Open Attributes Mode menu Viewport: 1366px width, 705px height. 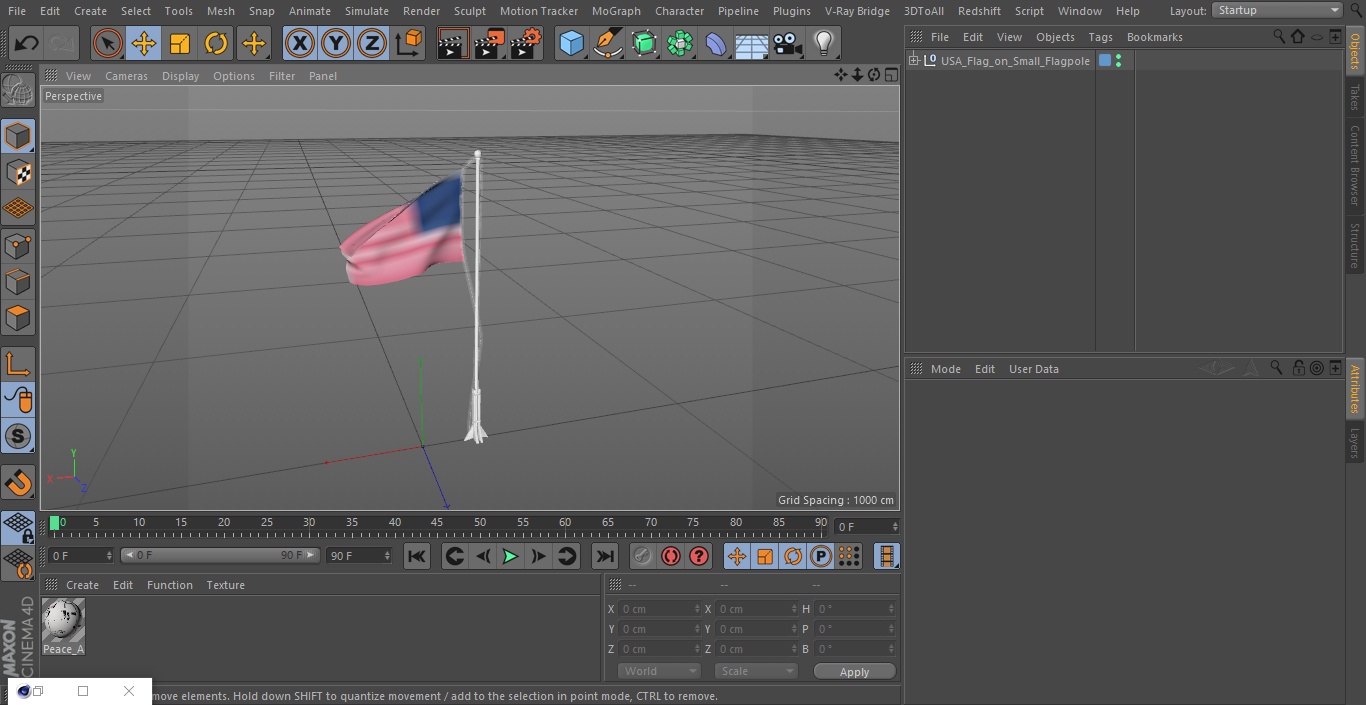tap(945, 369)
